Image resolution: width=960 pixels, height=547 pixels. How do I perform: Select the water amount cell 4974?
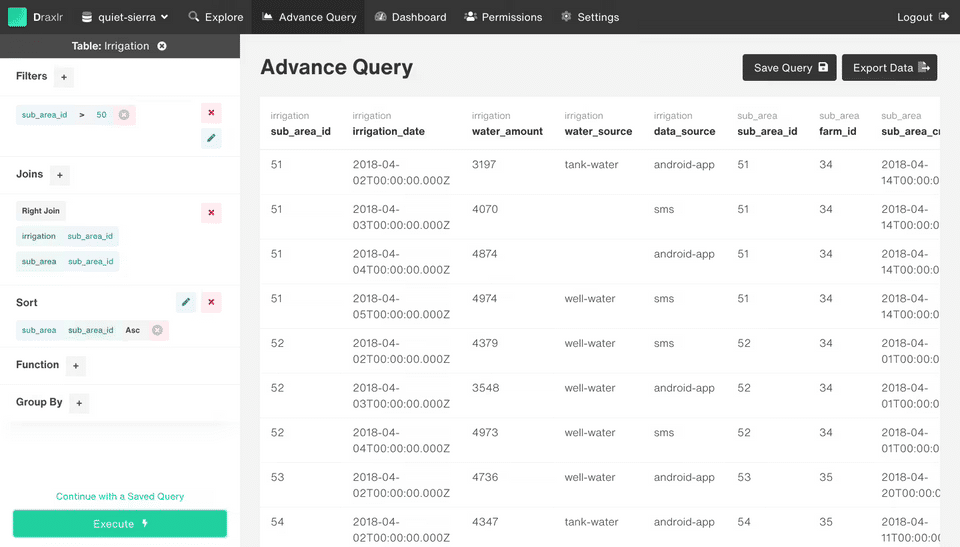pos(484,298)
